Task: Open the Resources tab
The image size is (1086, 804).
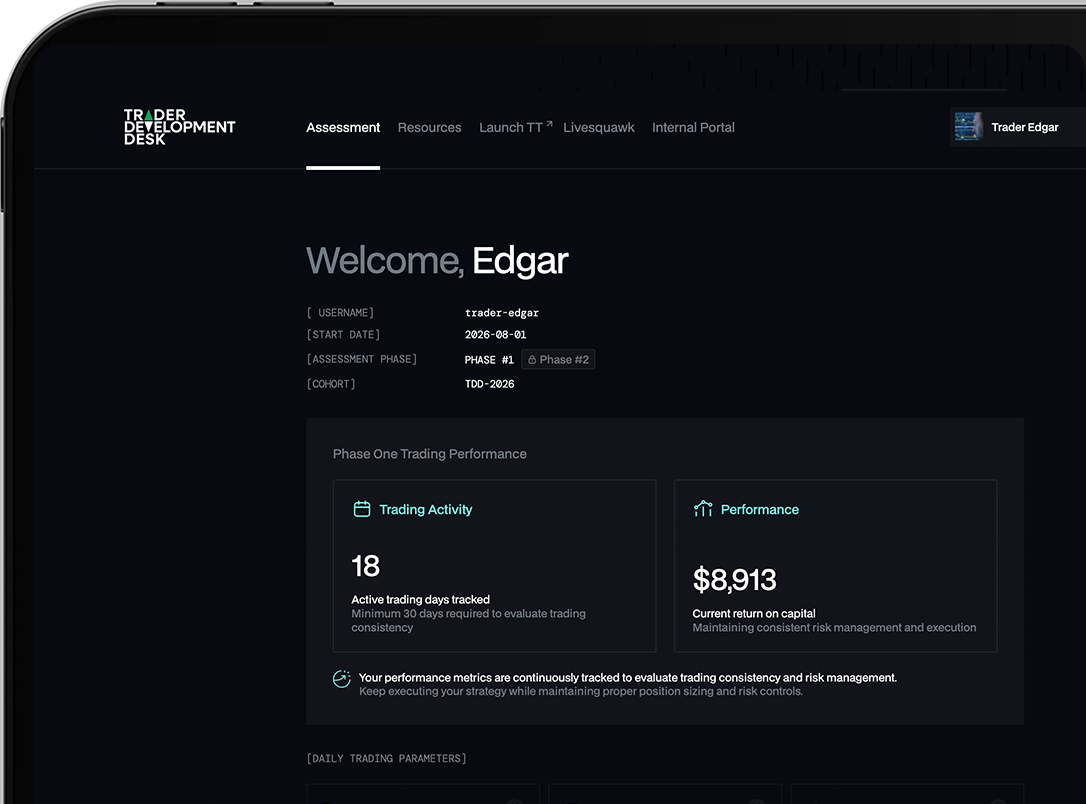Action: pyautogui.click(x=429, y=127)
